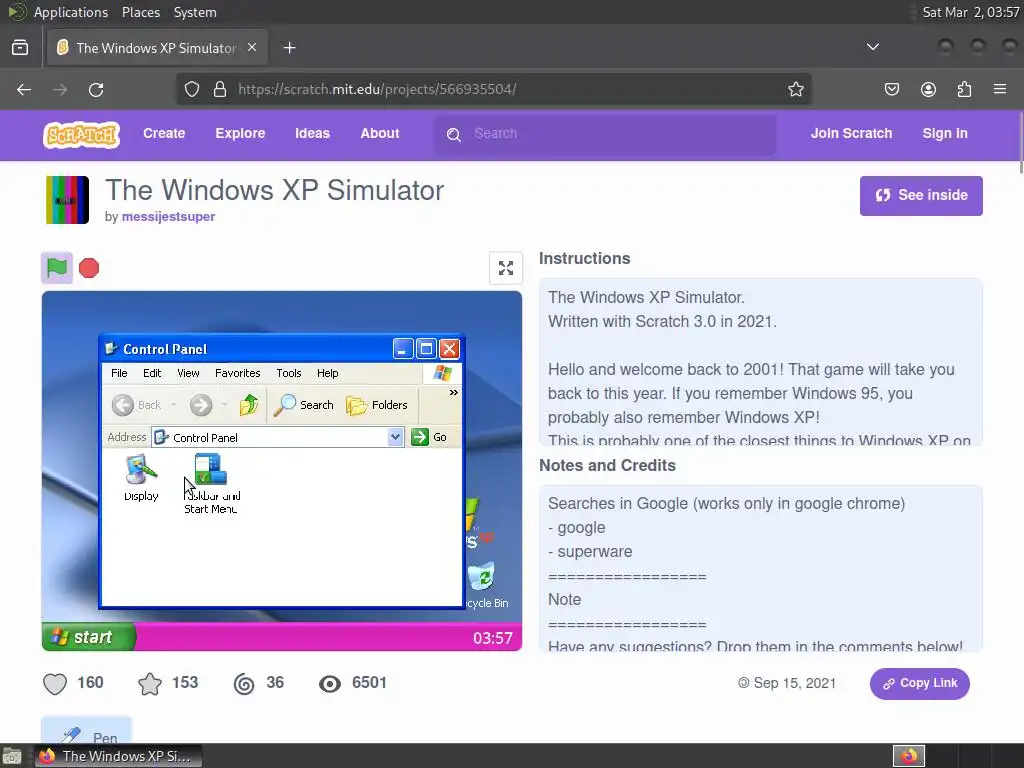Open the Applications menu in top panel

click(71, 12)
